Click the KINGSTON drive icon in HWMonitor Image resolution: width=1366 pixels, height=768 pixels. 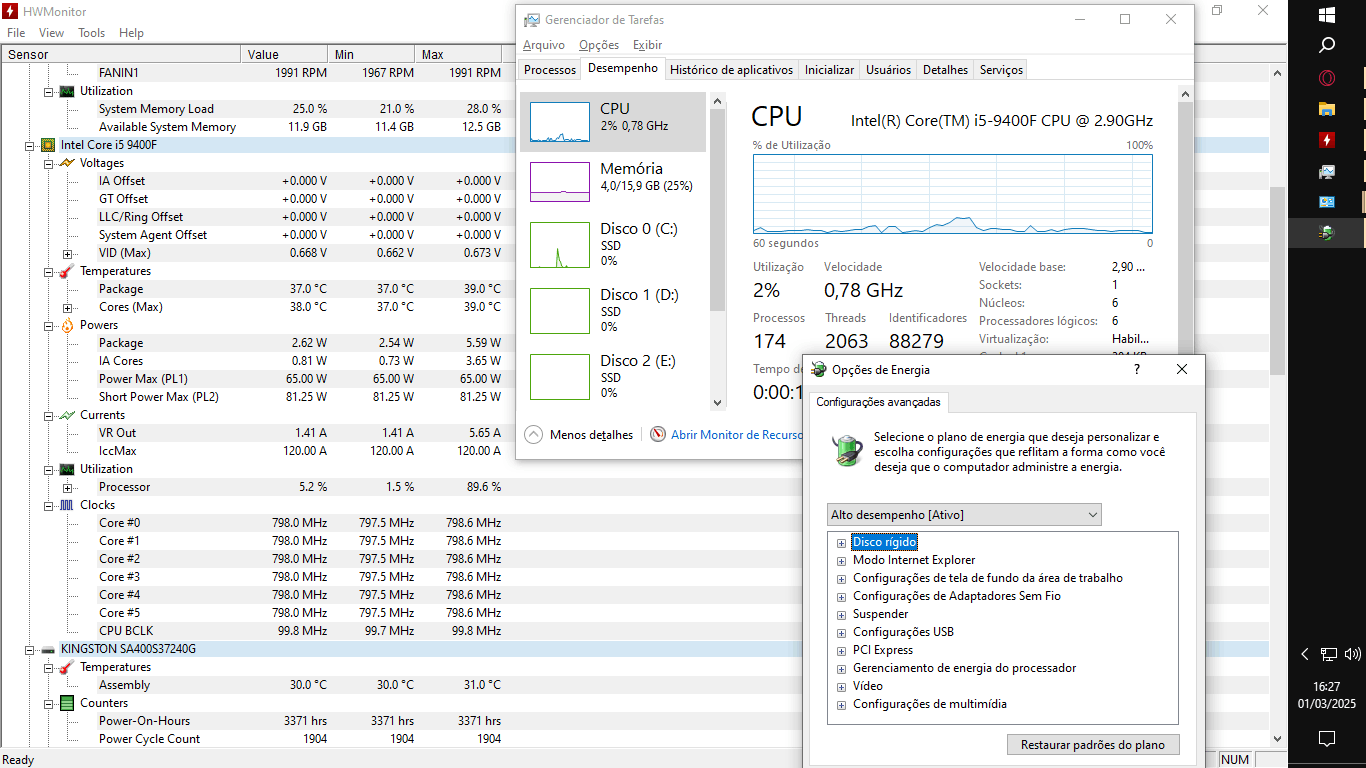pos(47,649)
